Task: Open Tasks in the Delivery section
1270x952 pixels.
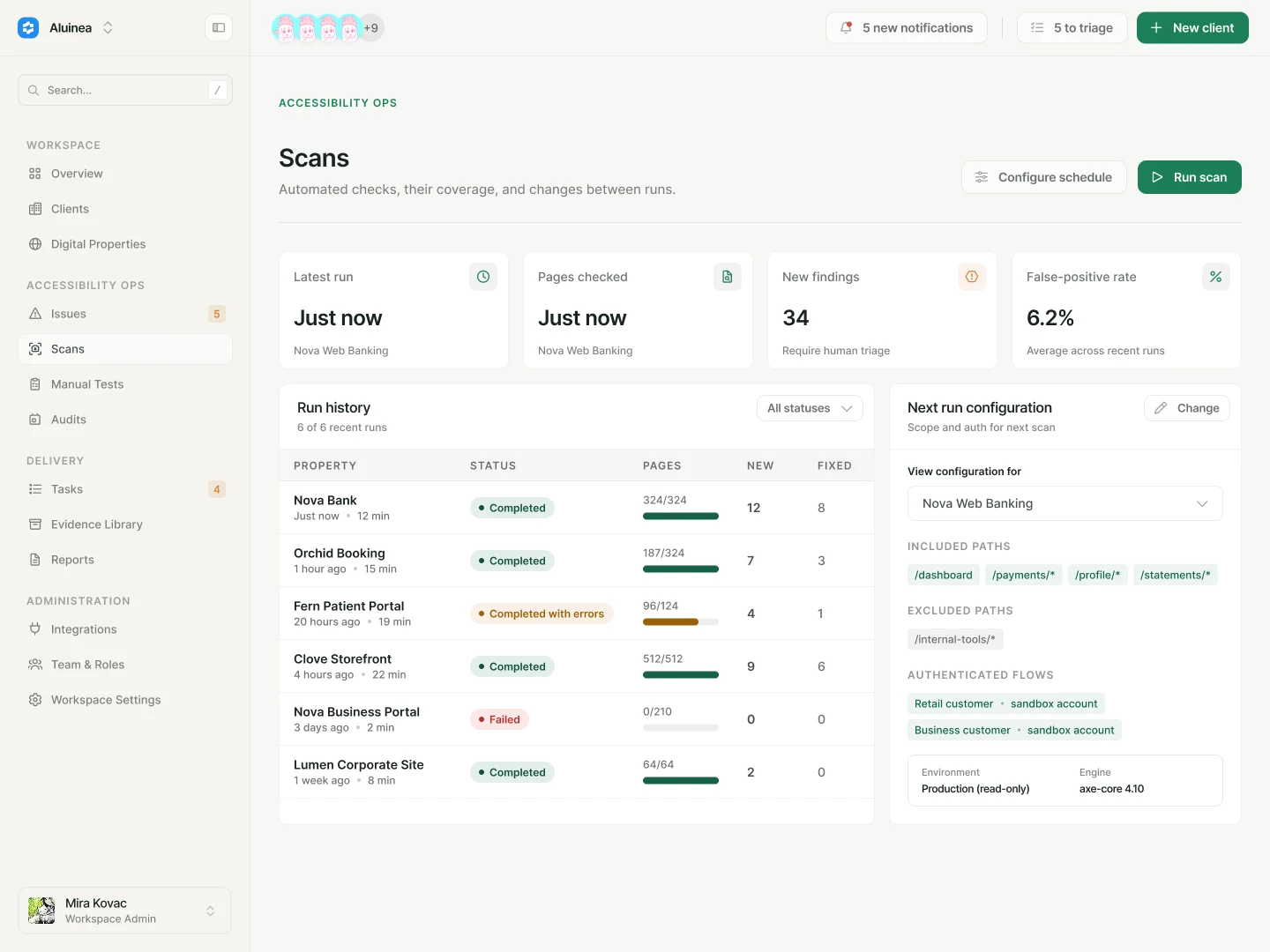Action: click(x=125, y=489)
